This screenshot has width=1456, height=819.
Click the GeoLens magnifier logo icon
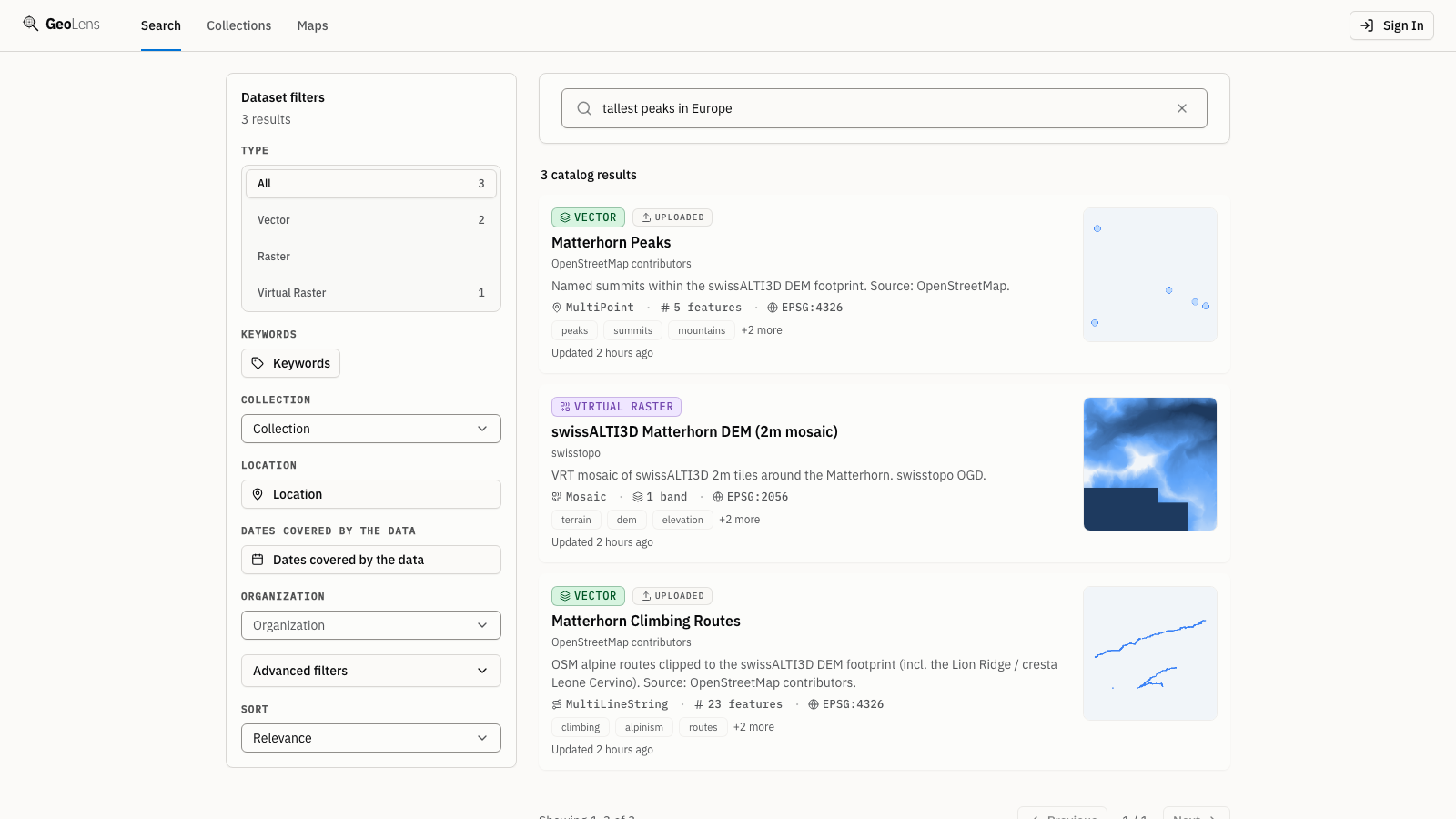[x=31, y=24]
